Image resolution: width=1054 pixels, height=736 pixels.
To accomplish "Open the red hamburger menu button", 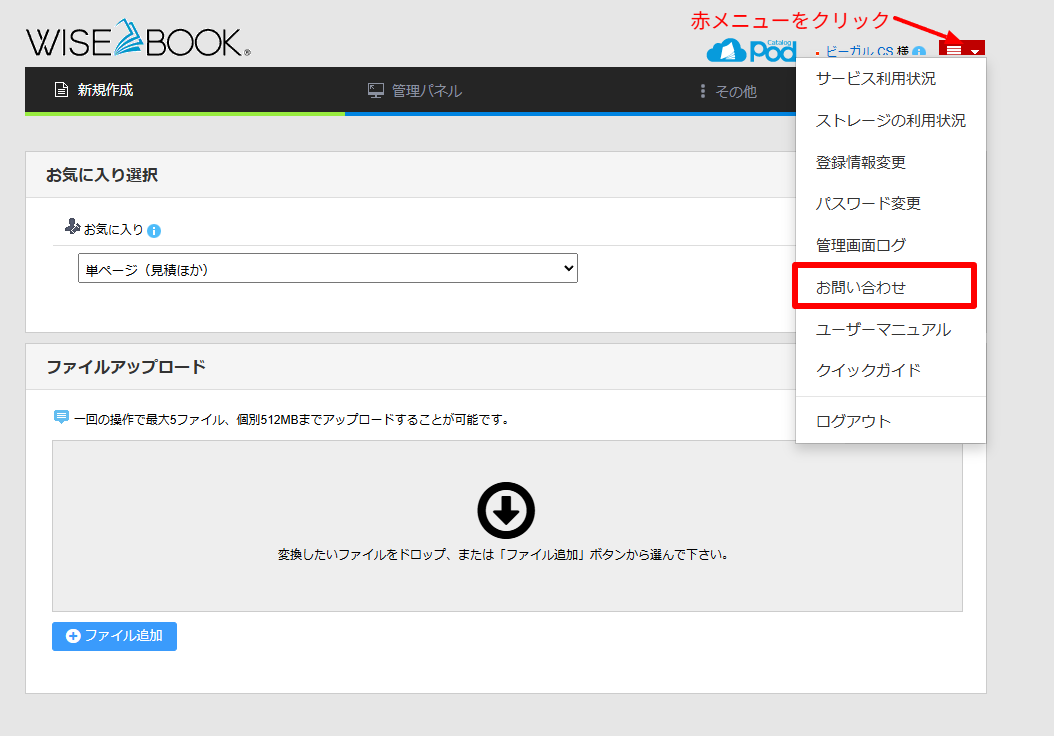I will 961,51.
